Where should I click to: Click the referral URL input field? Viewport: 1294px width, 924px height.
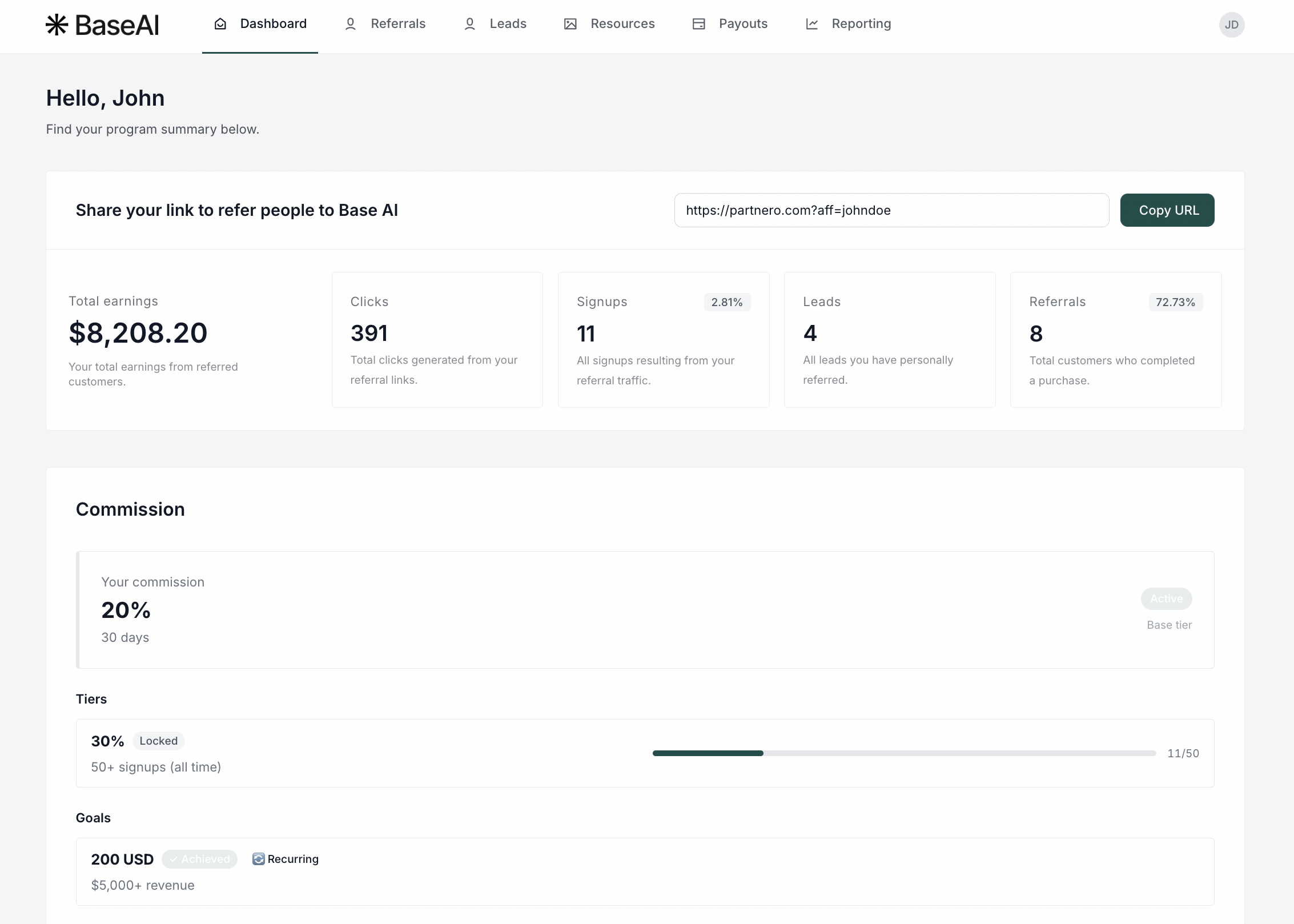[x=891, y=210]
